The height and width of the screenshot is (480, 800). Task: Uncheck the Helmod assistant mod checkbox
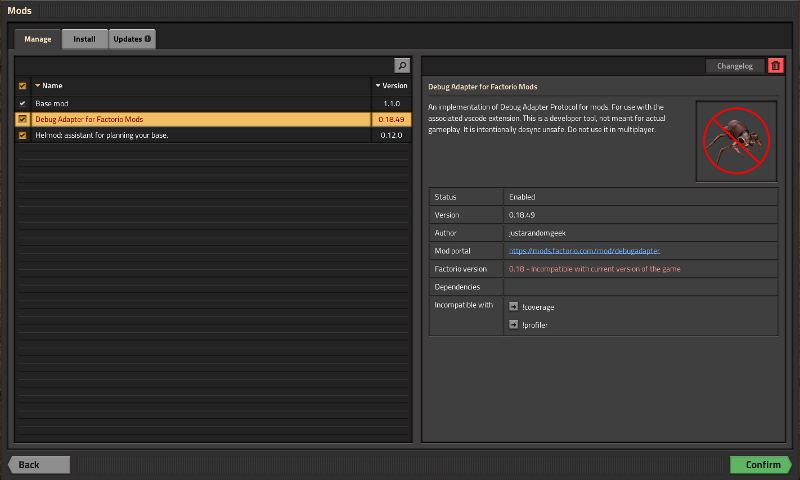(x=23, y=135)
